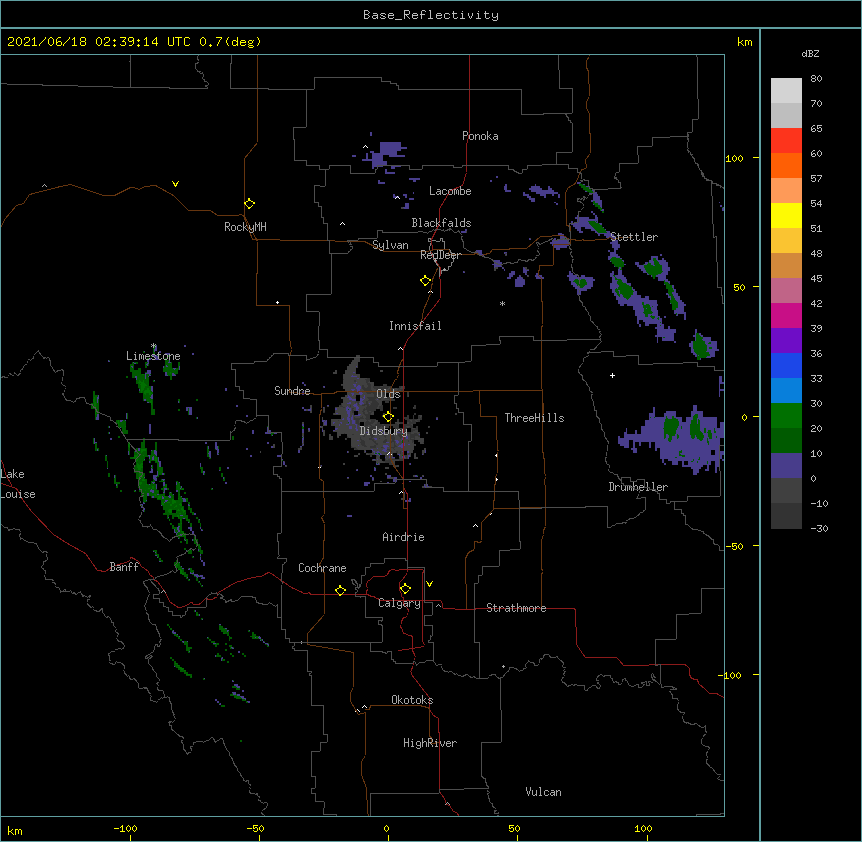
Task: Click the 45 legend value
Action: [816, 279]
